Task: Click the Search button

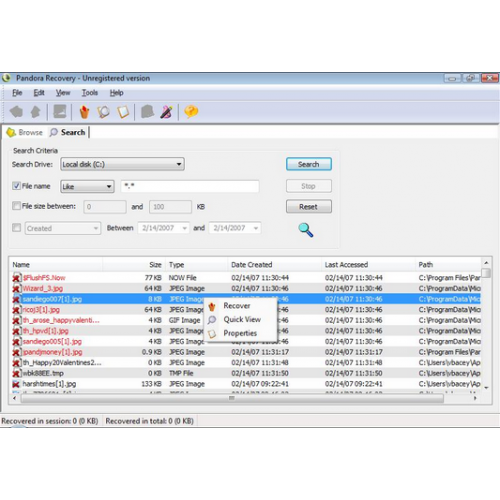Action: pos(309,164)
